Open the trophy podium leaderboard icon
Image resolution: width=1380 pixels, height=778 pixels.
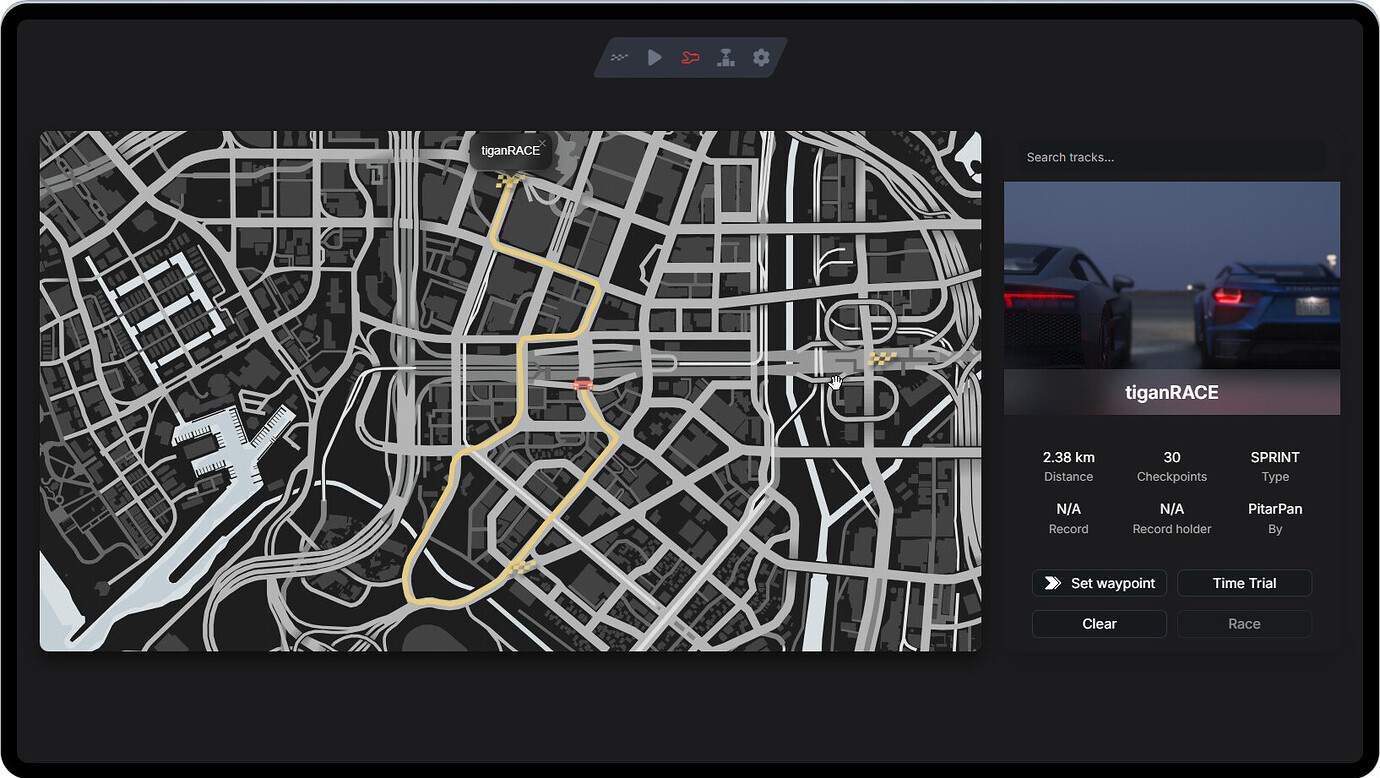(x=726, y=58)
